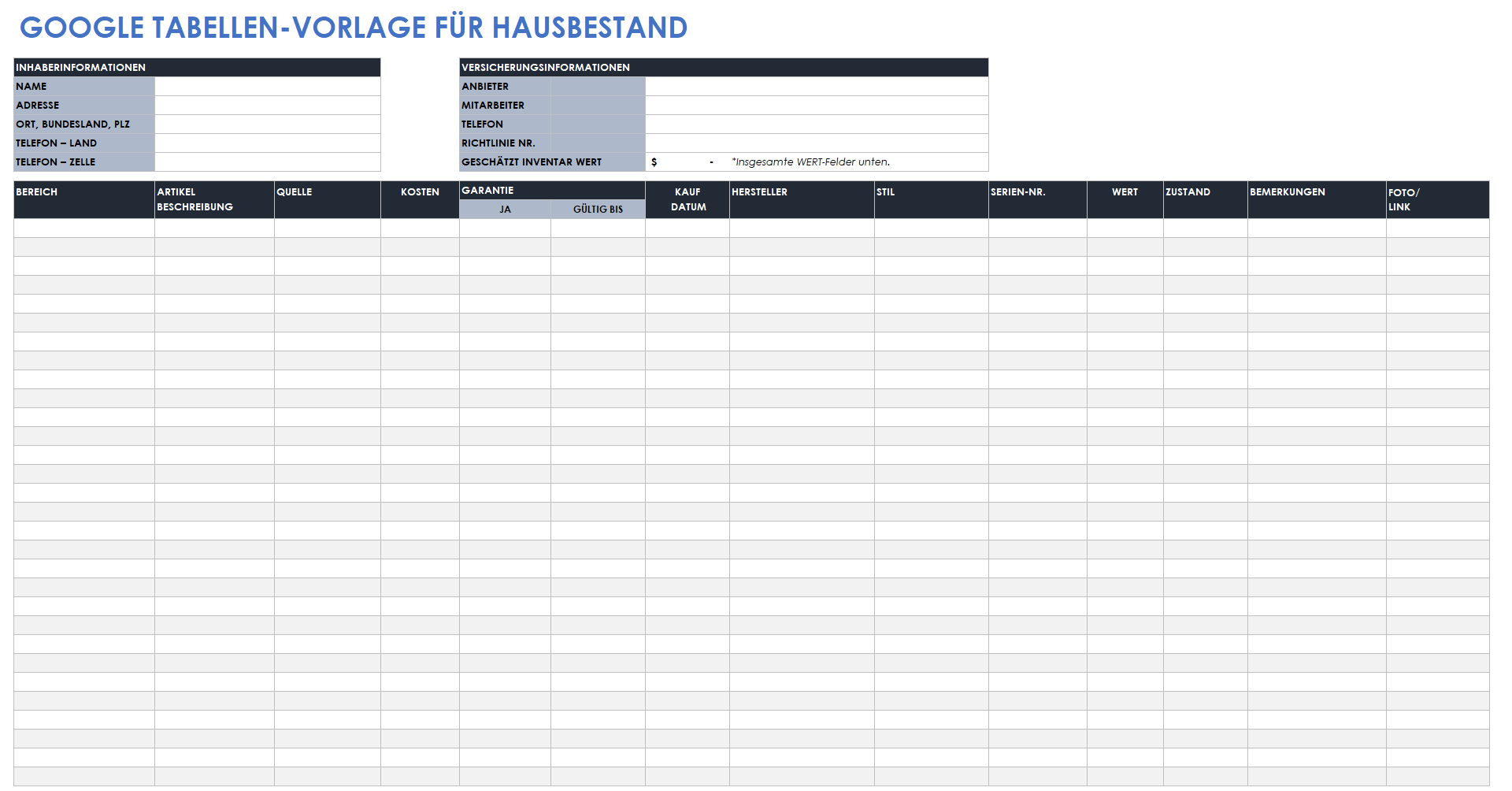This screenshot has height=791, width=1512.
Task: Click the ANBIETER label cell
Action: pyautogui.click(x=553, y=87)
